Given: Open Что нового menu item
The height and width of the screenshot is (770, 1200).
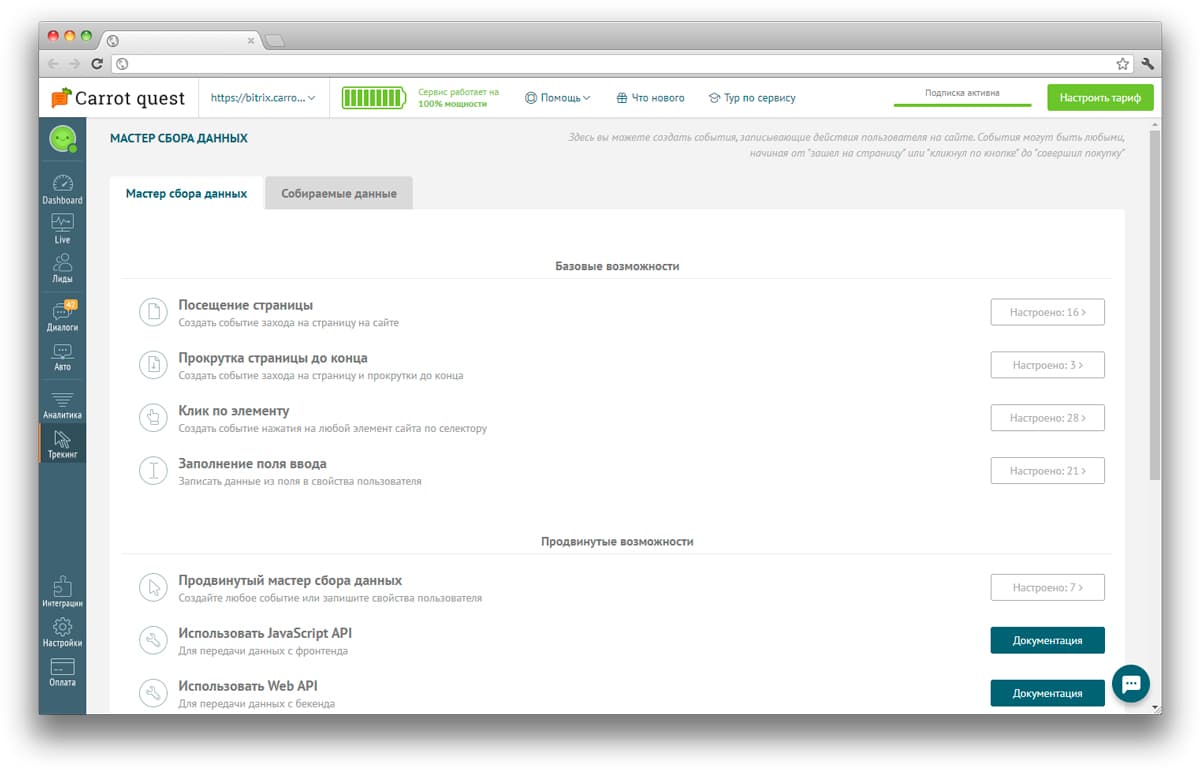Looking at the screenshot, I should [650, 98].
